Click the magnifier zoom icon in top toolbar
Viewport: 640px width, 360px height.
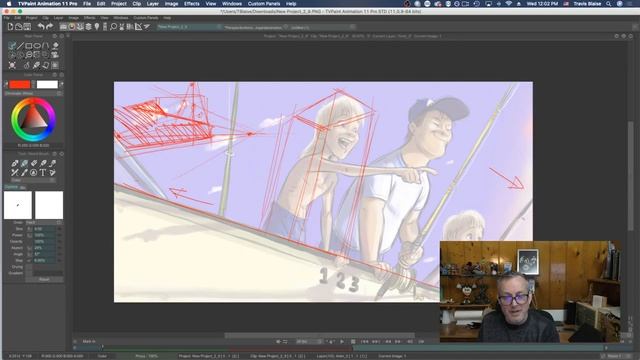point(113,27)
